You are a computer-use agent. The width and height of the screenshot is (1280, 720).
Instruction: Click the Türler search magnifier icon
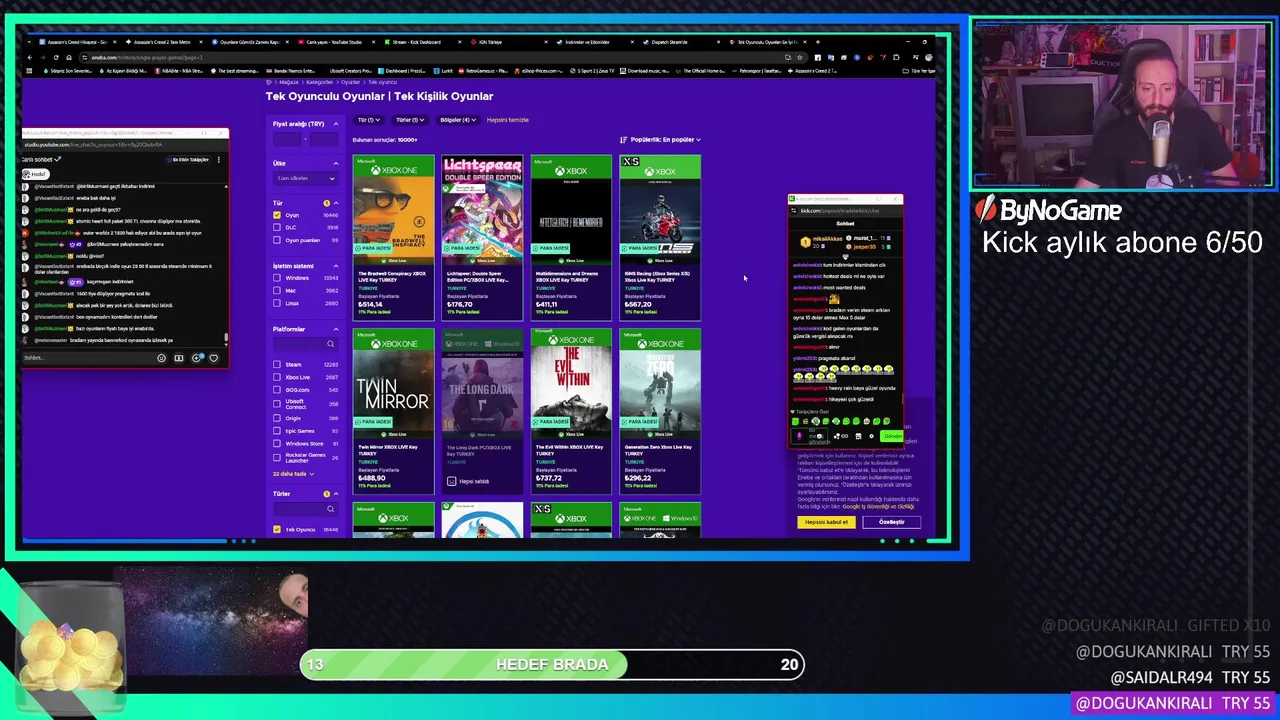[331, 509]
